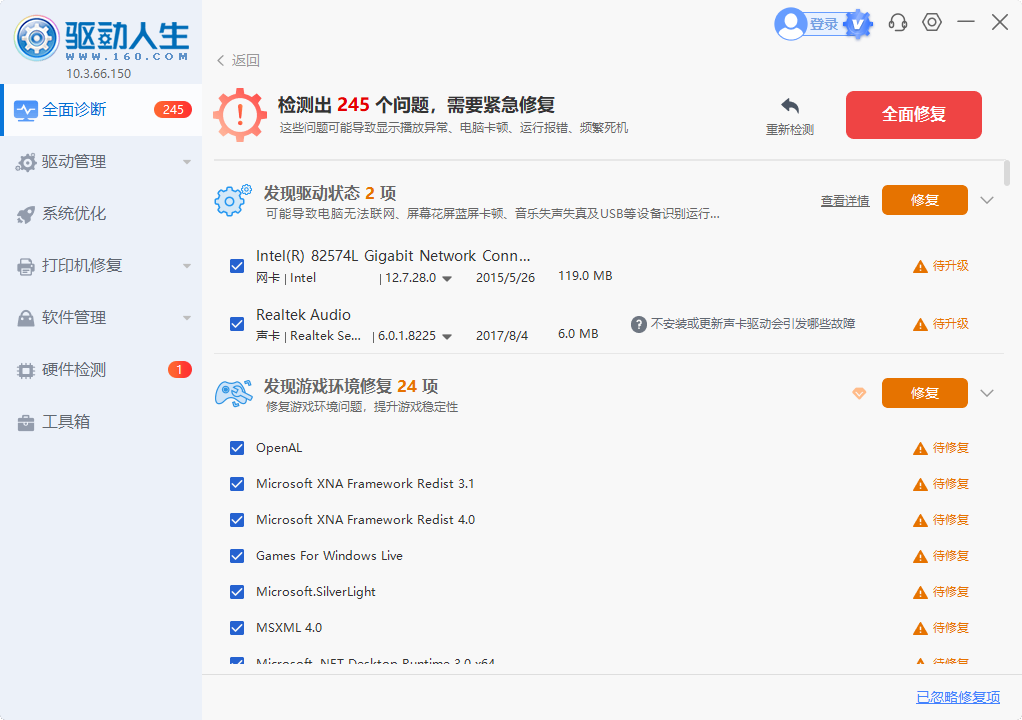Open the VIP badge icon

(858, 25)
